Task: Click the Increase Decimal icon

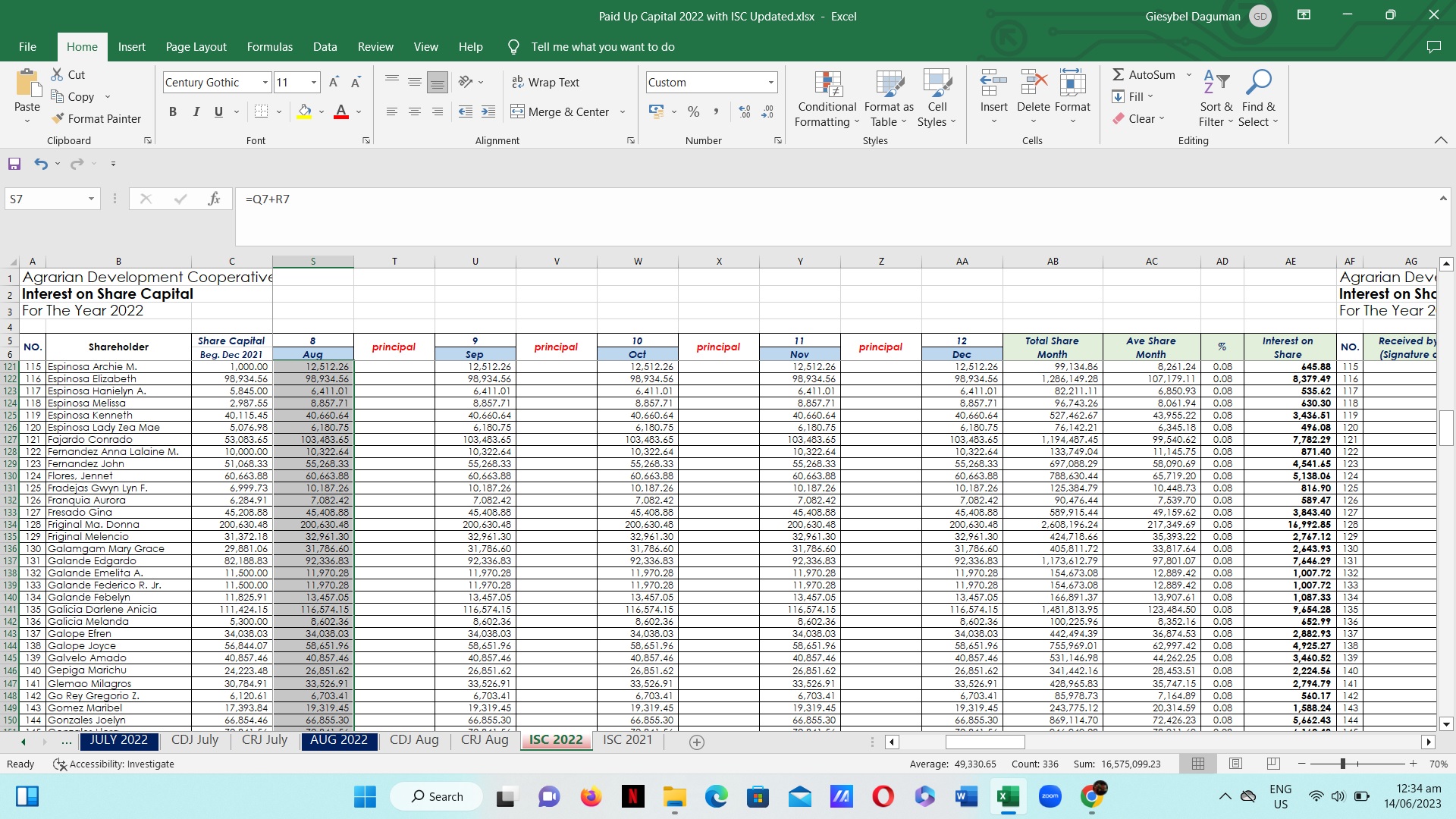Action: [745, 111]
